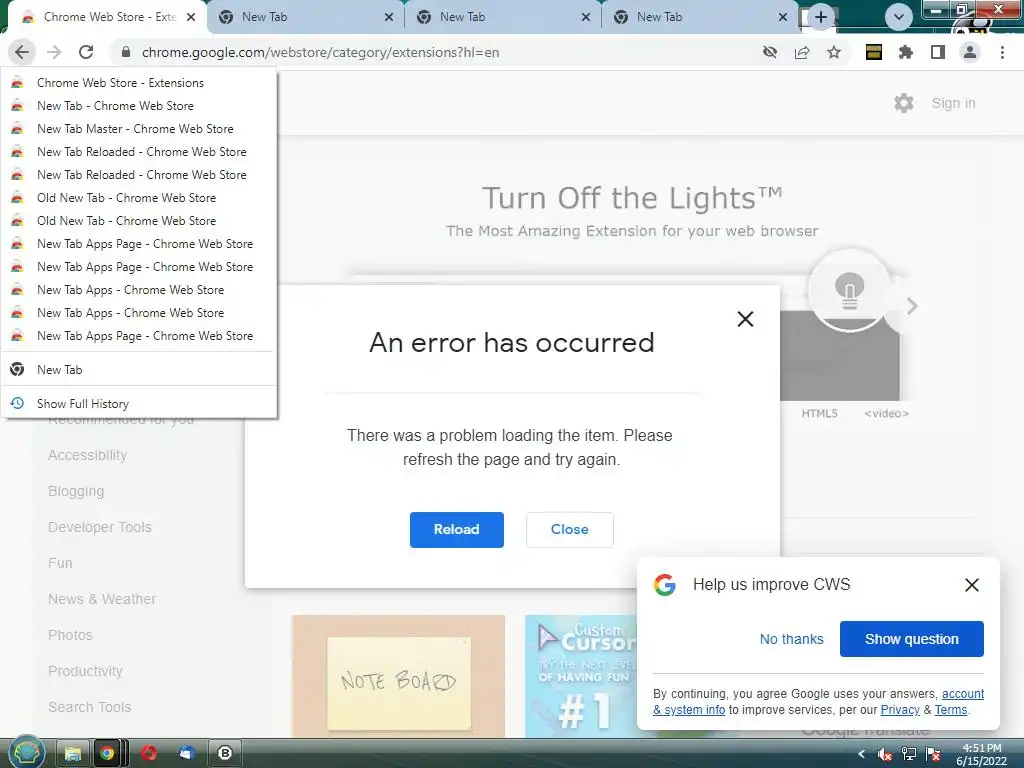Dismiss the error dialog with the X
The height and width of the screenshot is (768, 1024).
(x=745, y=319)
